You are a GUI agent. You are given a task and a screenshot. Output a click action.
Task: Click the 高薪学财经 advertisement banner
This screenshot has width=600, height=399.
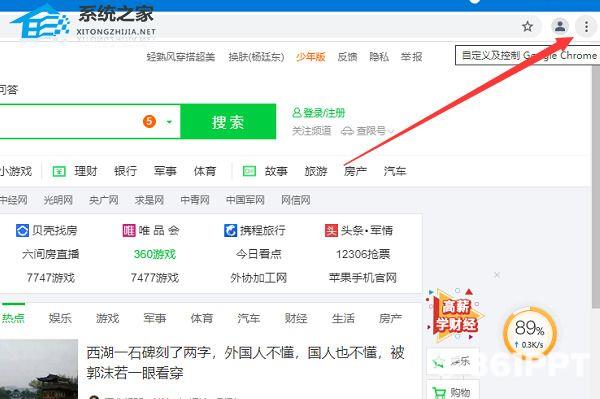[455, 316]
